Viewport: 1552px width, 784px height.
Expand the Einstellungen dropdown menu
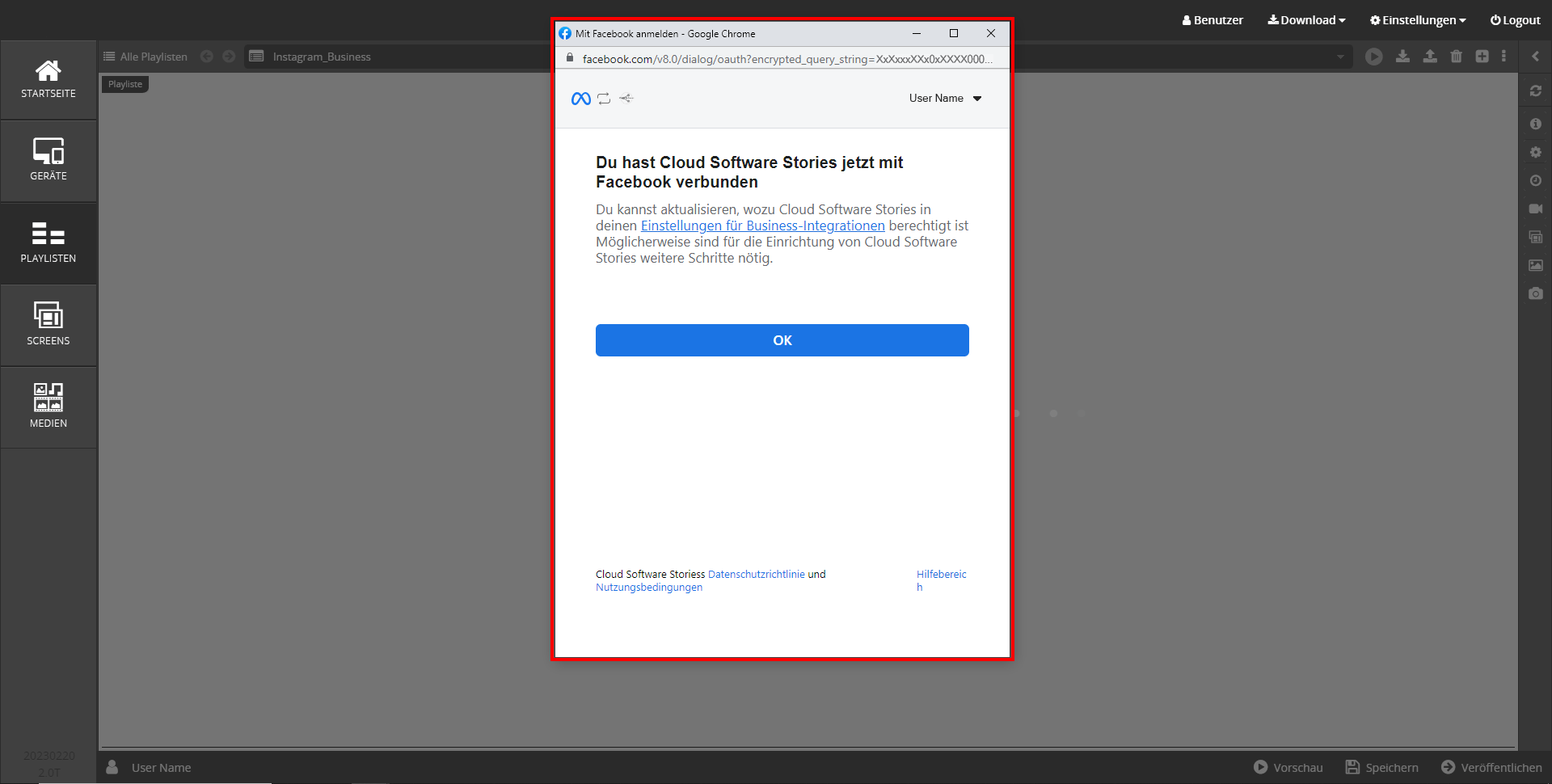point(1417,20)
